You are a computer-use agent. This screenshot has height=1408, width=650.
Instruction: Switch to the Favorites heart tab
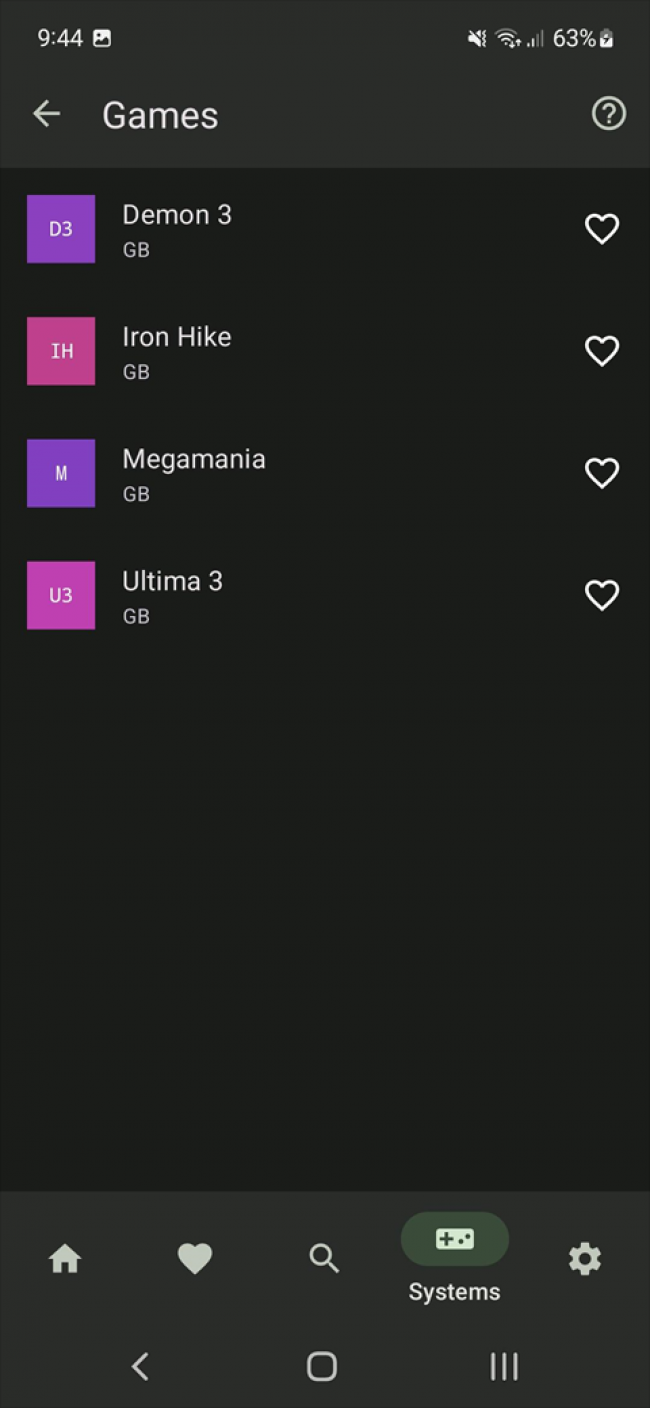[x=195, y=1258]
